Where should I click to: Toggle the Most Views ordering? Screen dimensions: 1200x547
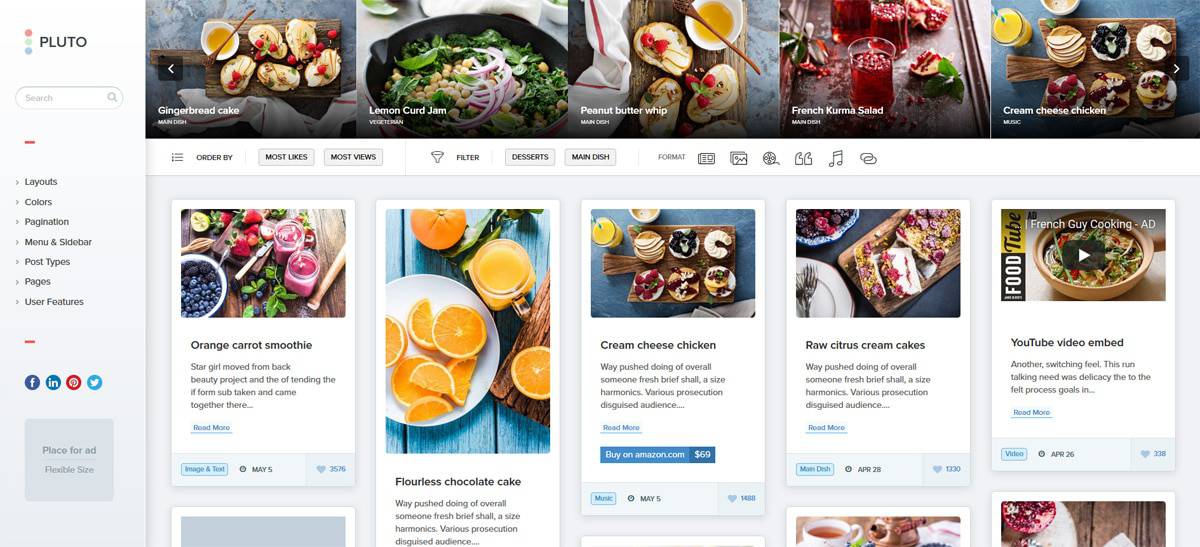pos(353,157)
